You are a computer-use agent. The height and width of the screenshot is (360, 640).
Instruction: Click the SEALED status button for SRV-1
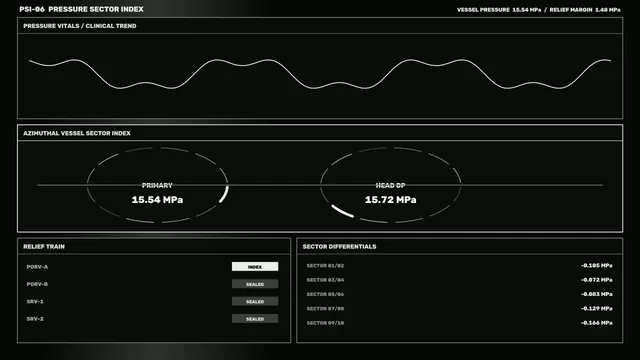click(255, 302)
